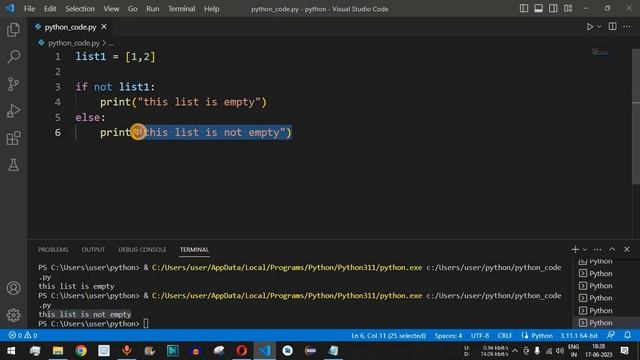Open the View menu
The width and height of the screenshot is (640, 360).
111,9
